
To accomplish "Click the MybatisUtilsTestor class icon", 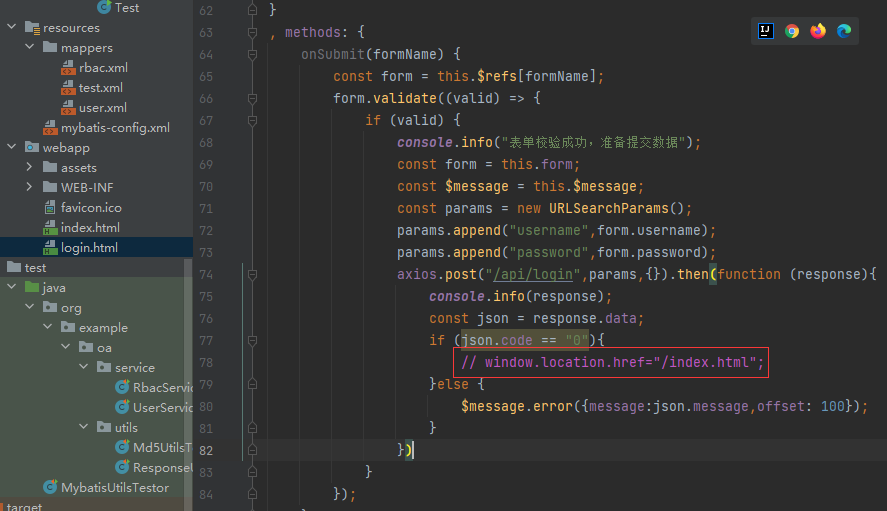I will click(x=50, y=488).
